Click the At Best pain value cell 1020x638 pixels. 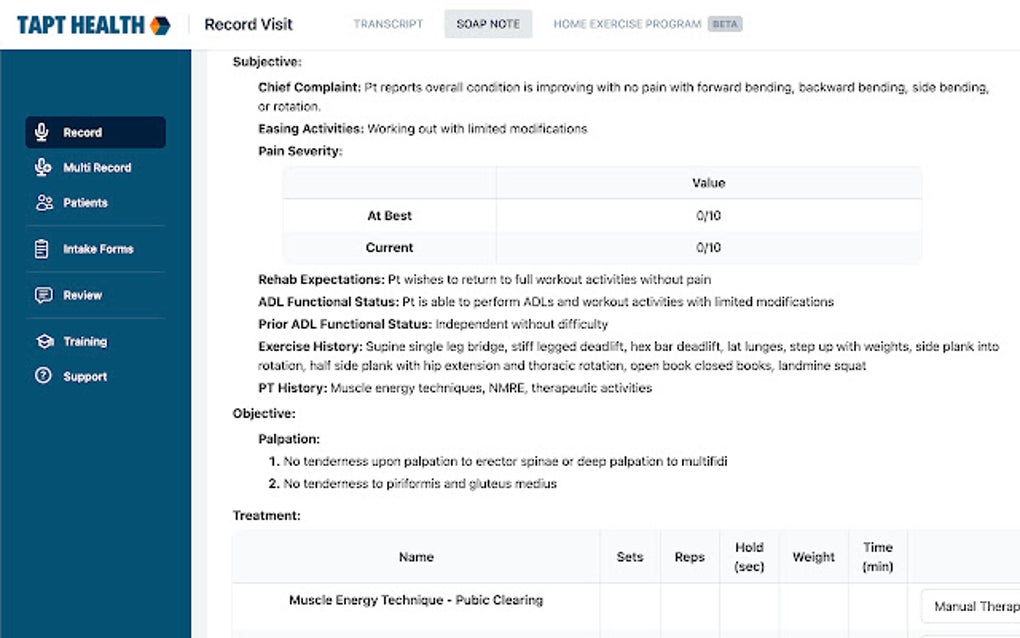(x=707, y=215)
